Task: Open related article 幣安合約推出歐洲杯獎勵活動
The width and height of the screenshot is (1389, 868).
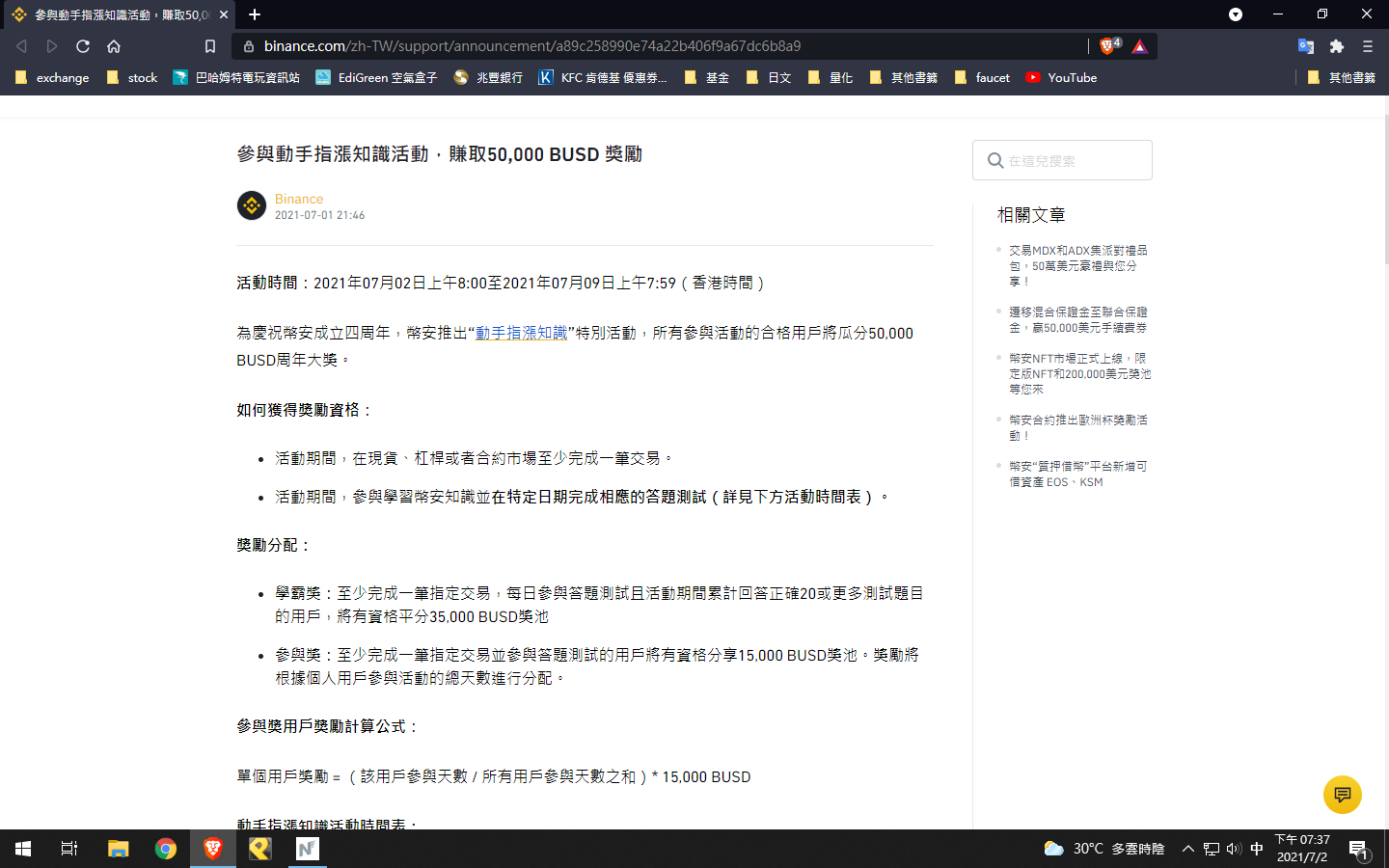Action: tap(1078, 427)
